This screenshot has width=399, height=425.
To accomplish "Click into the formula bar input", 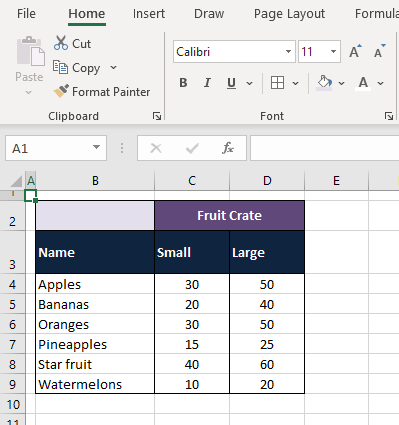I will click(325, 148).
